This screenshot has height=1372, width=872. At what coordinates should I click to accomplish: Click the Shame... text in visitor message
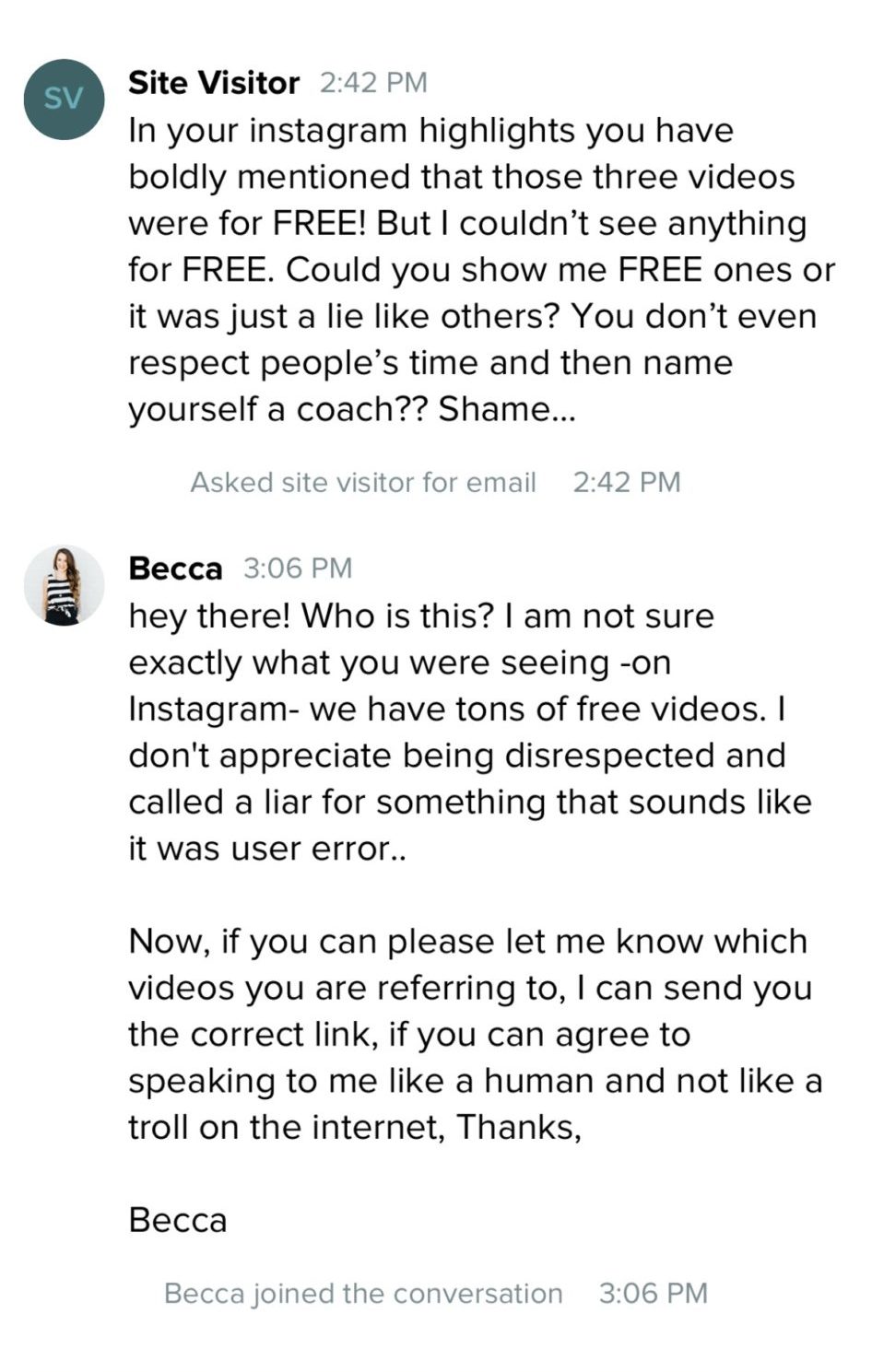[506, 409]
